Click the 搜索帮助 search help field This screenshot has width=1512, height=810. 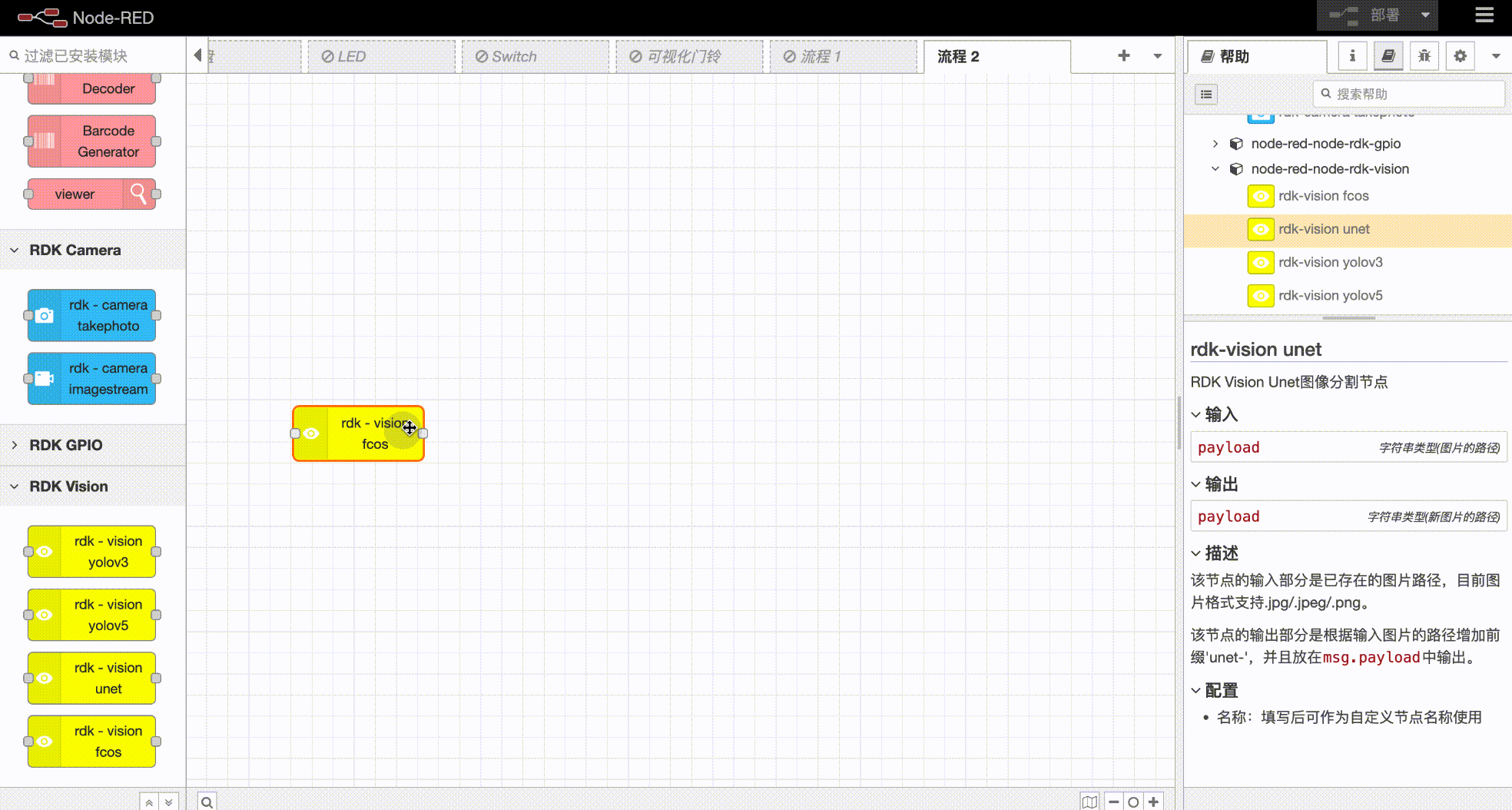pyautogui.click(x=1409, y=94)
